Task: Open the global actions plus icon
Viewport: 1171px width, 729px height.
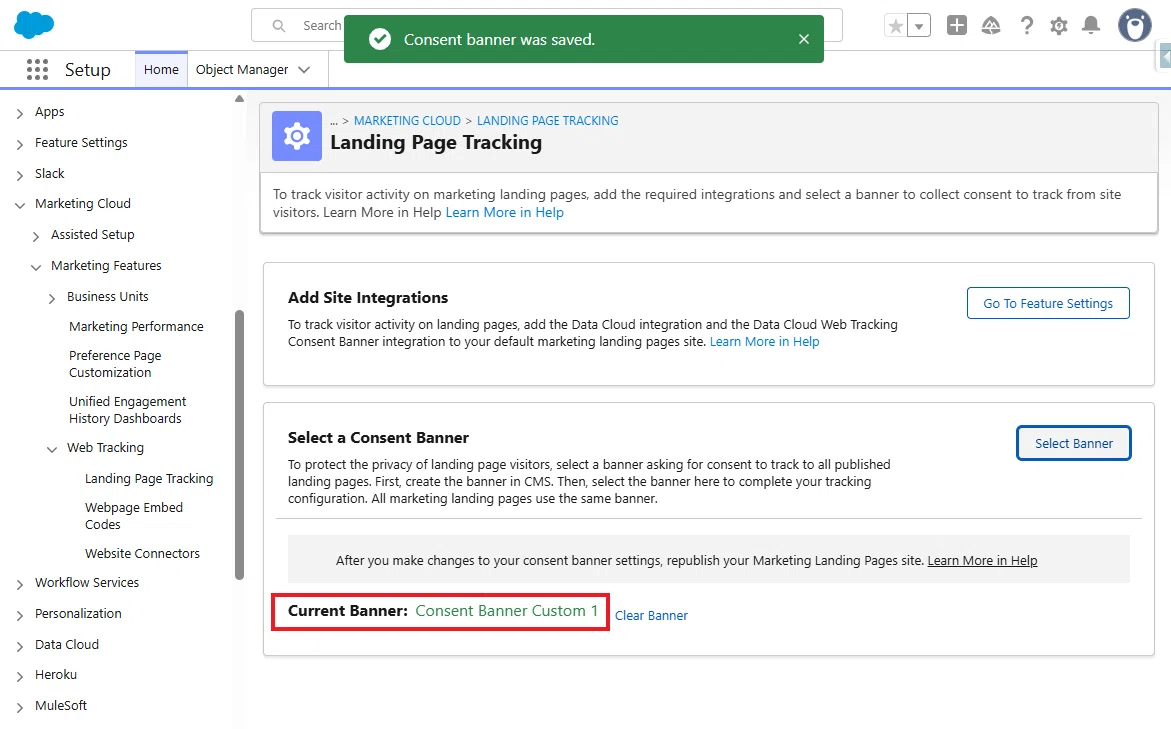Action: [x=957, y=25]
